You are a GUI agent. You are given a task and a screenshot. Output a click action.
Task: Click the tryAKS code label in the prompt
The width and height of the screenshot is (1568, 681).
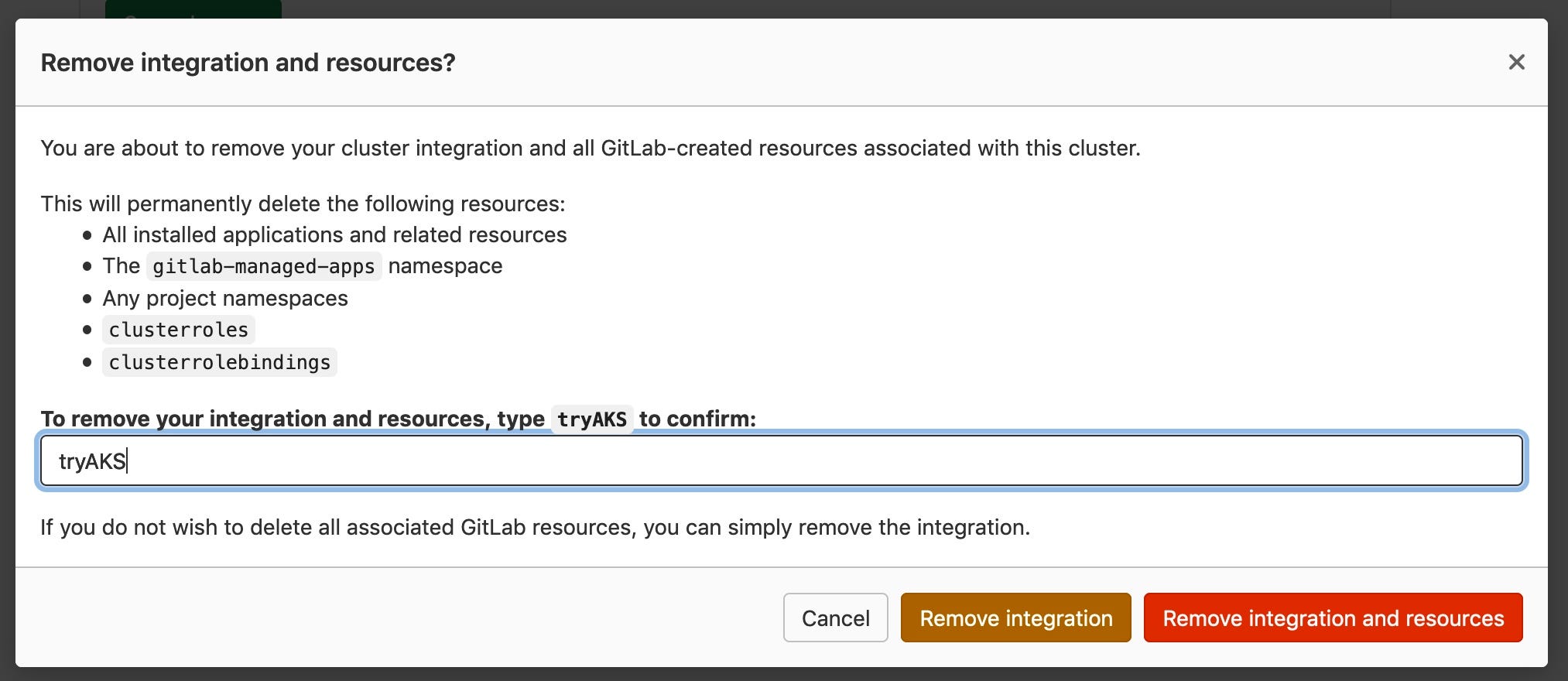pos(592,419)
